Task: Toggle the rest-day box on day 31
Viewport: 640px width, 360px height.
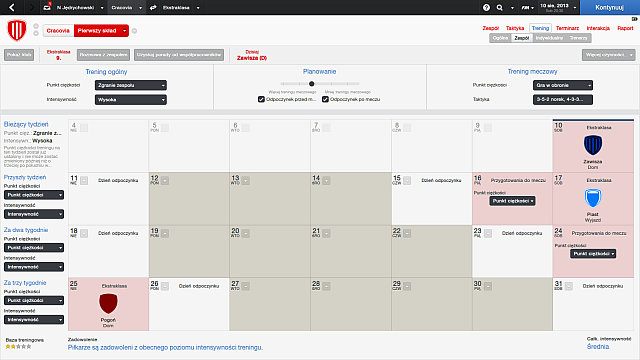Action: (x=569, y=287)
